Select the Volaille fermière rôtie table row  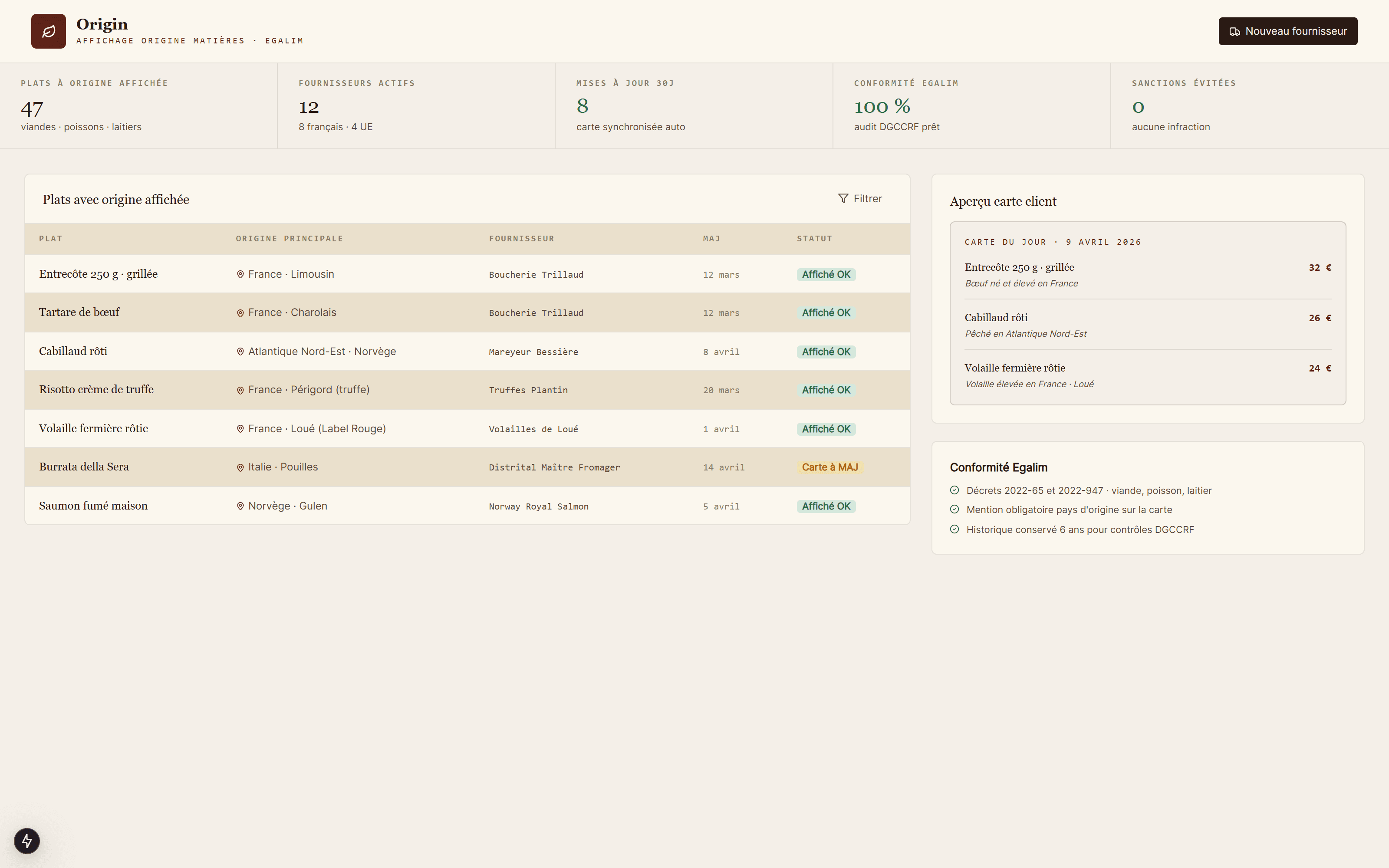[x=467, y=429]
